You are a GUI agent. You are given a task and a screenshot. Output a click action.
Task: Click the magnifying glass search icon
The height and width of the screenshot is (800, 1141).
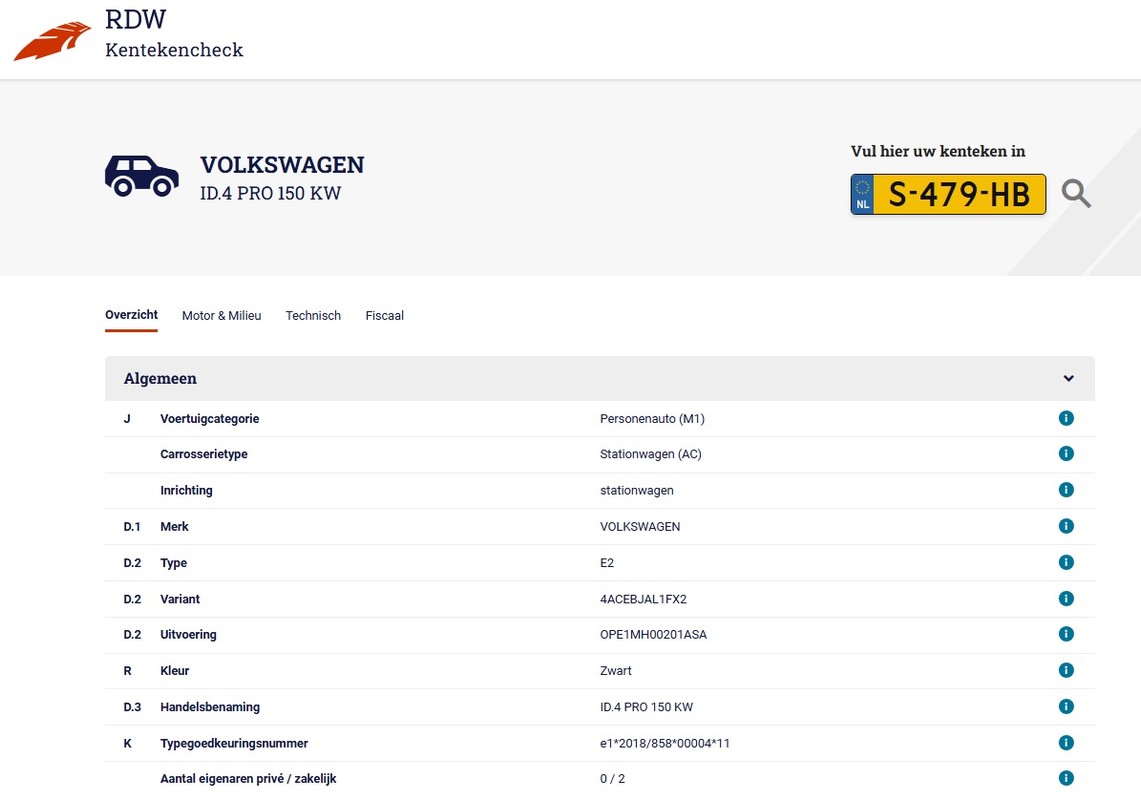1076,193
